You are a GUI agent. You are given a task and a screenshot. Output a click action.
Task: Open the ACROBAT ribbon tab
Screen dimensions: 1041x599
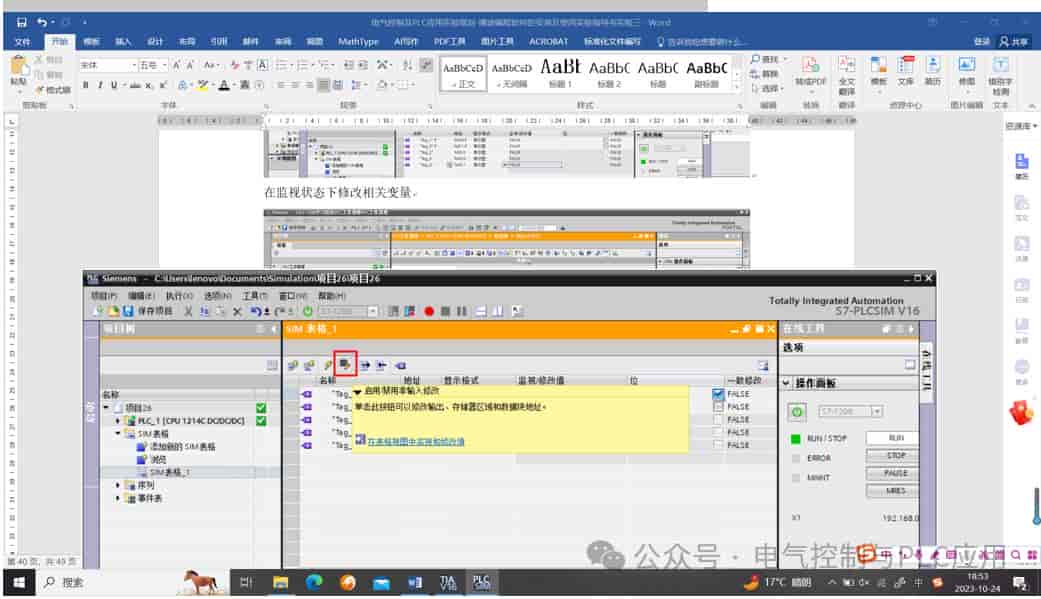pyautogui.click(x=548, y=41)
